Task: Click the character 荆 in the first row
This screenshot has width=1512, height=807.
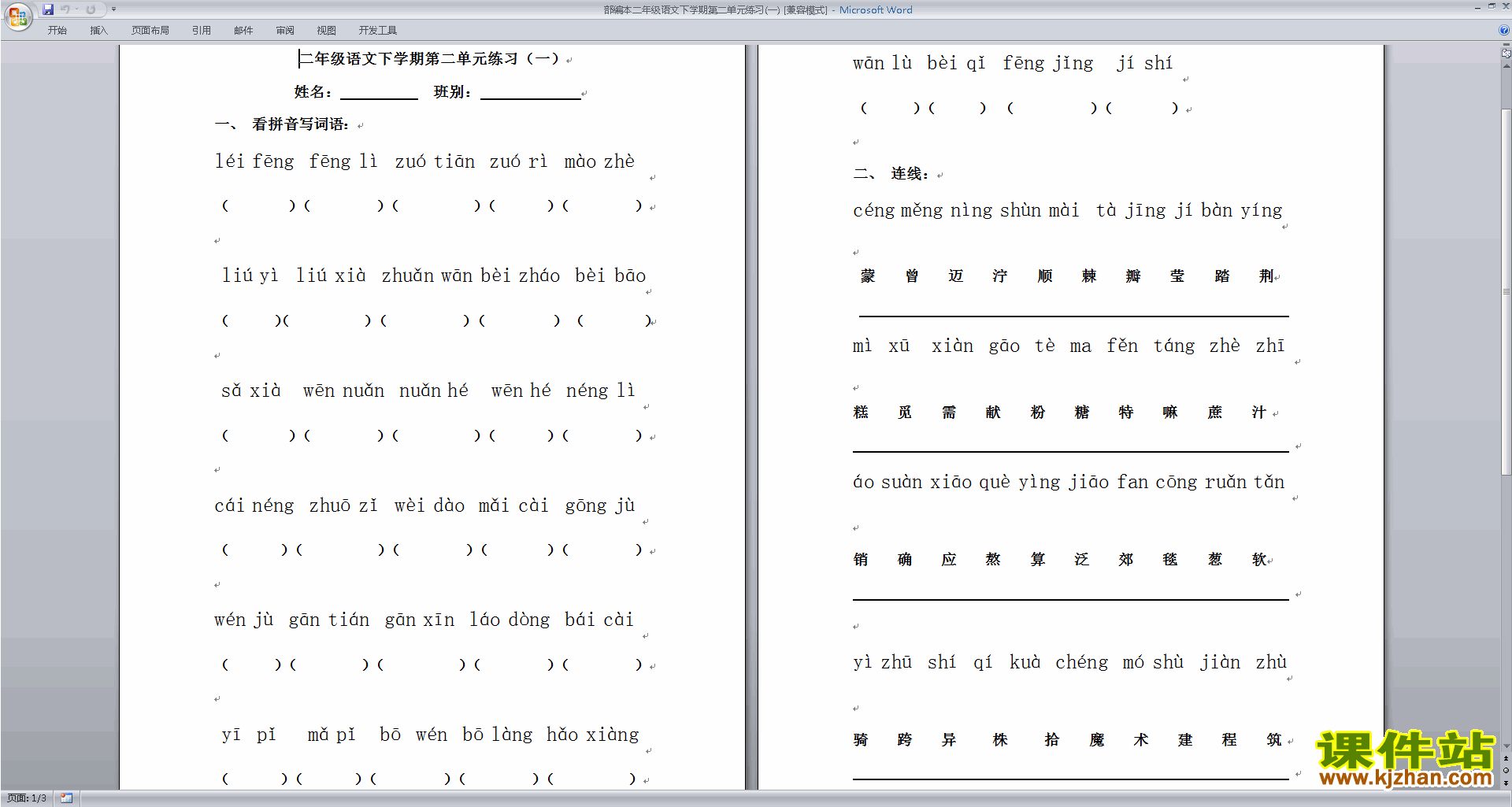Action: tap(1266, 276)
